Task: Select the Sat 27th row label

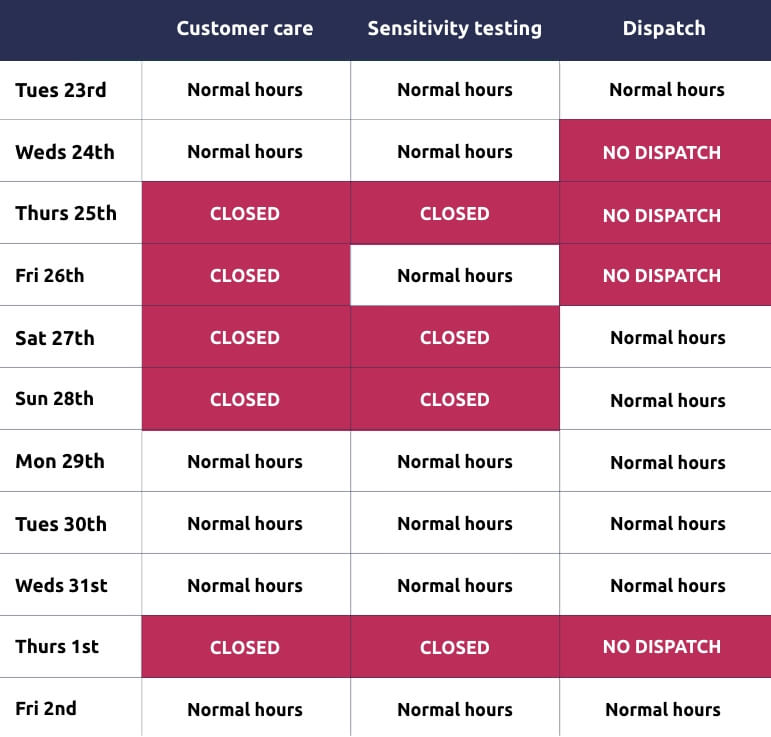Action: (55, 338)
